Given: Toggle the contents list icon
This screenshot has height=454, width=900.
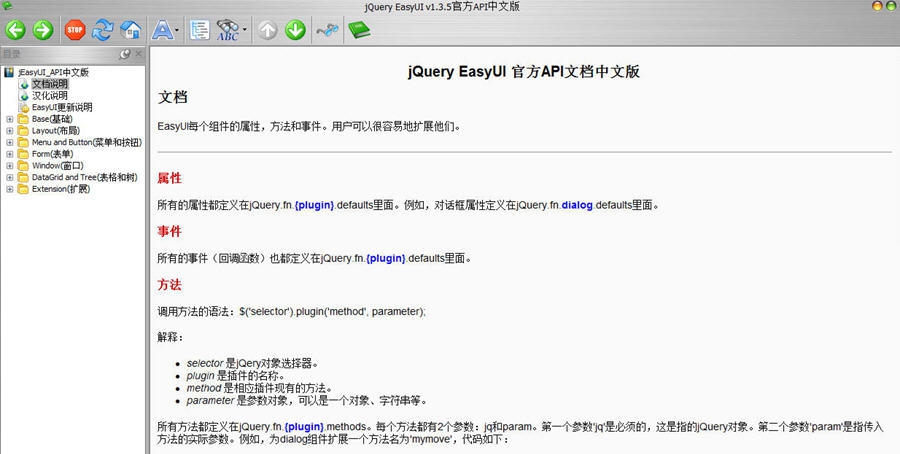Looking at the screenshot, I should tap(200, 30).
